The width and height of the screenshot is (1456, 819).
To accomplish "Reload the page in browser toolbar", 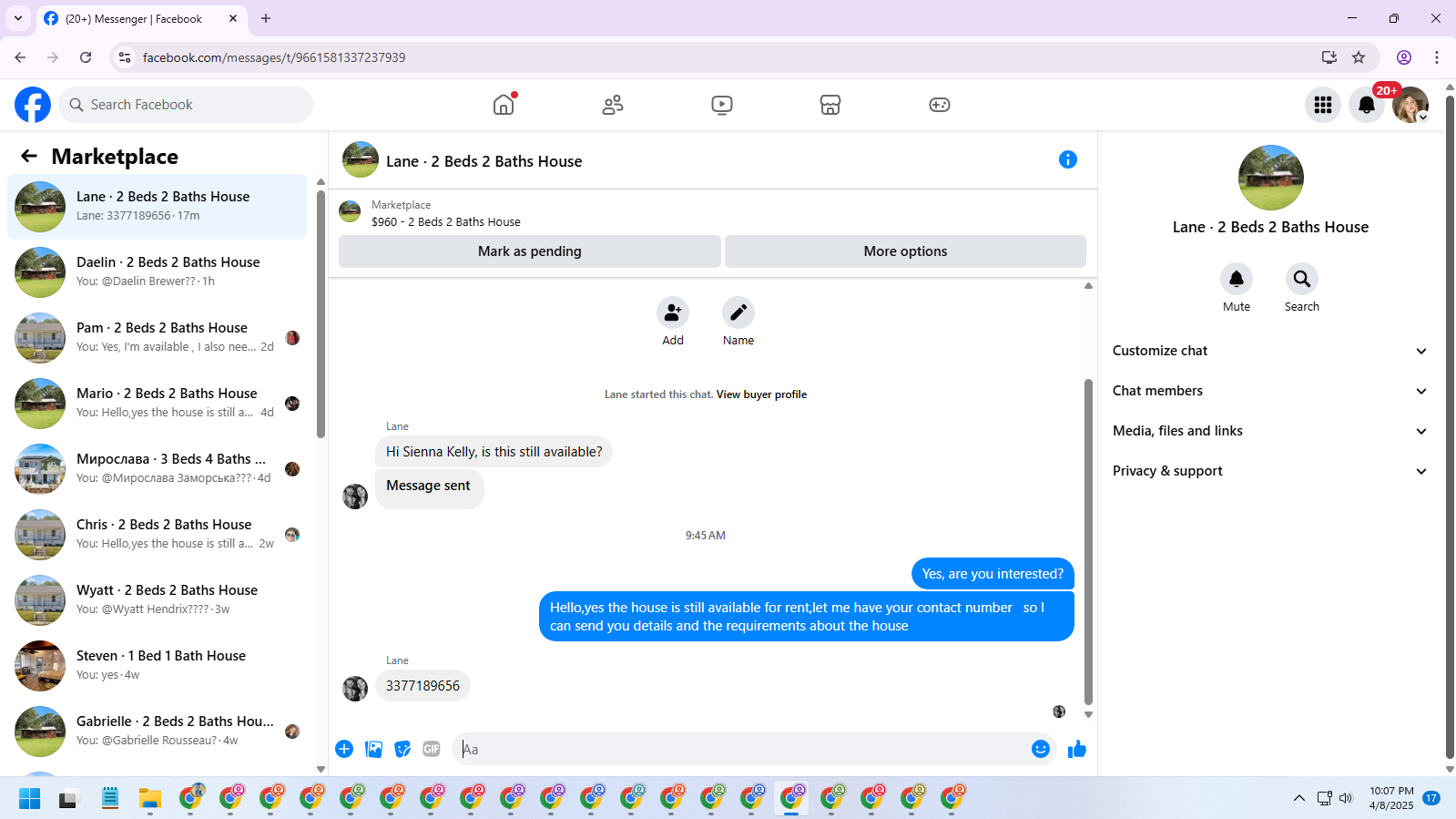I will tap(86, 57).
